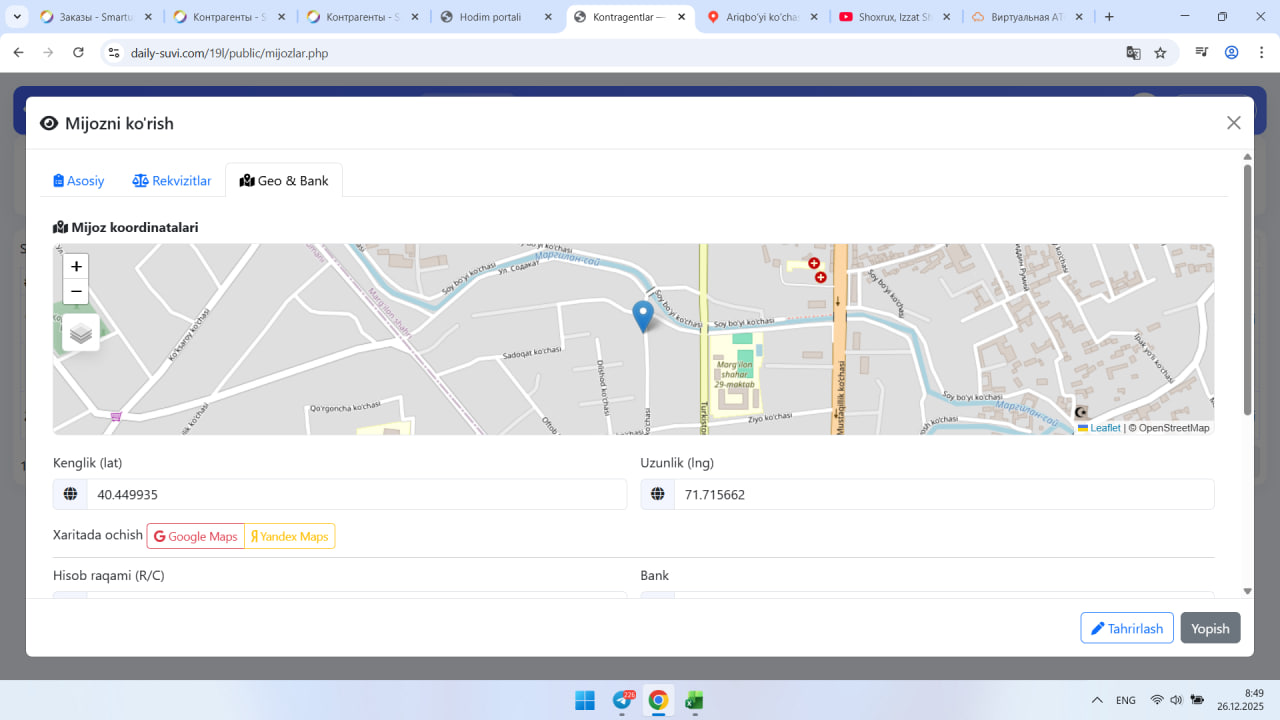
Task: Zoom in on the customer map
Action: 76,267
